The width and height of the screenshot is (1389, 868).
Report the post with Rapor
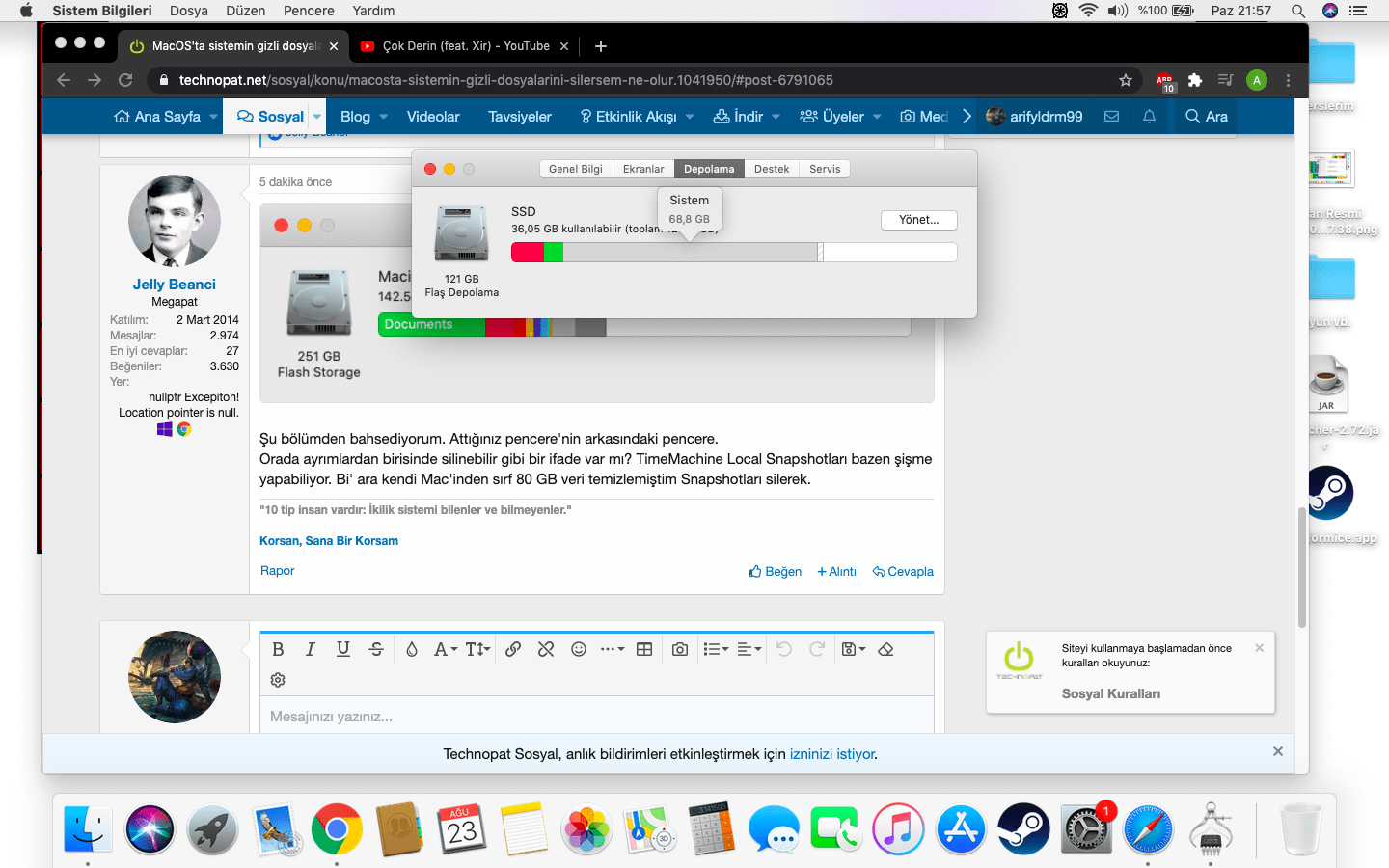click(x=278, y=571)
